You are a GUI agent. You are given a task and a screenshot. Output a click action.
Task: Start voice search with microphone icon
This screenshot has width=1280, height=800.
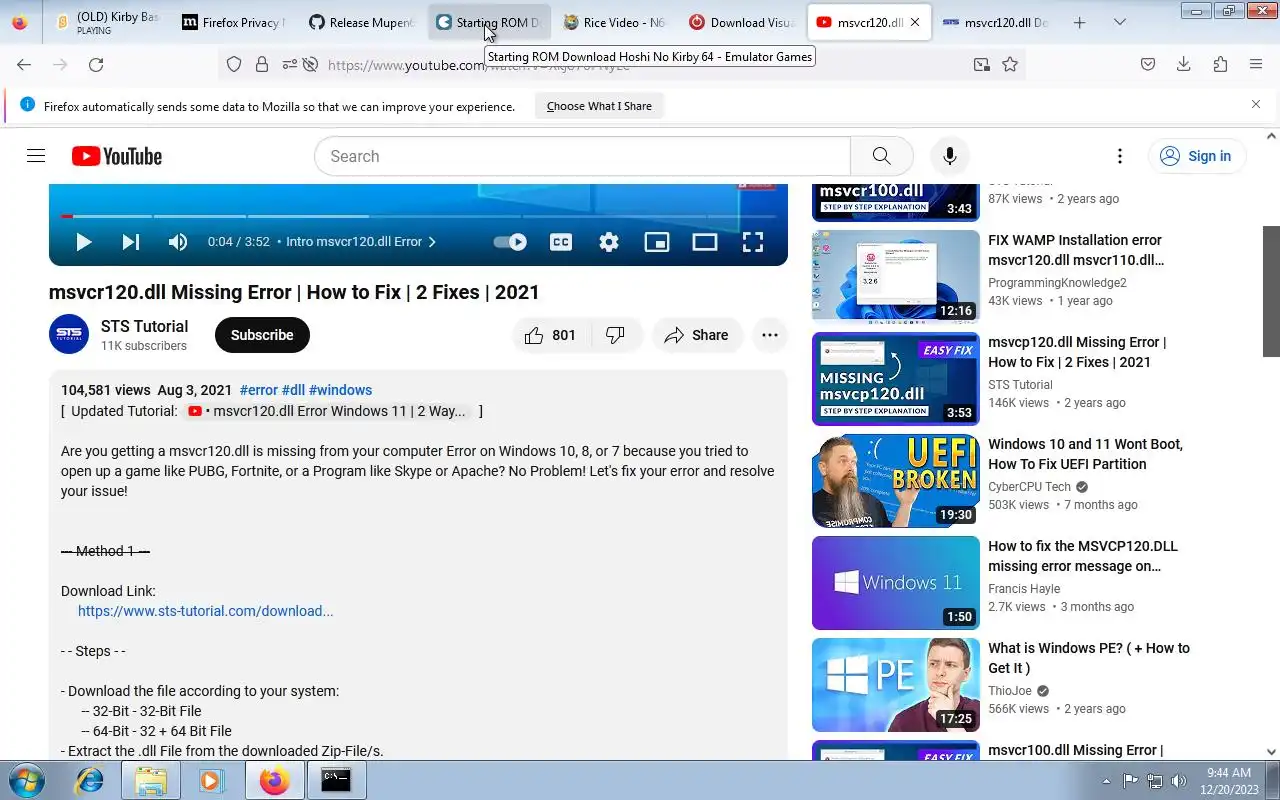949,156
